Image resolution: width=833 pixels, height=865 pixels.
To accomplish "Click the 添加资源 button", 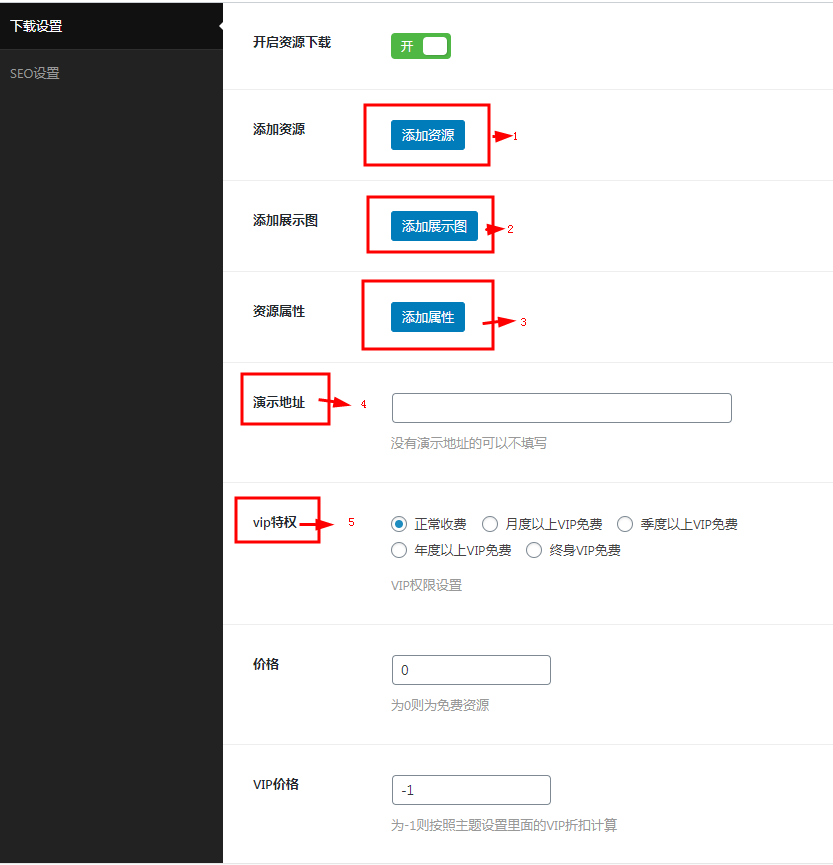I will coord(428,135).
